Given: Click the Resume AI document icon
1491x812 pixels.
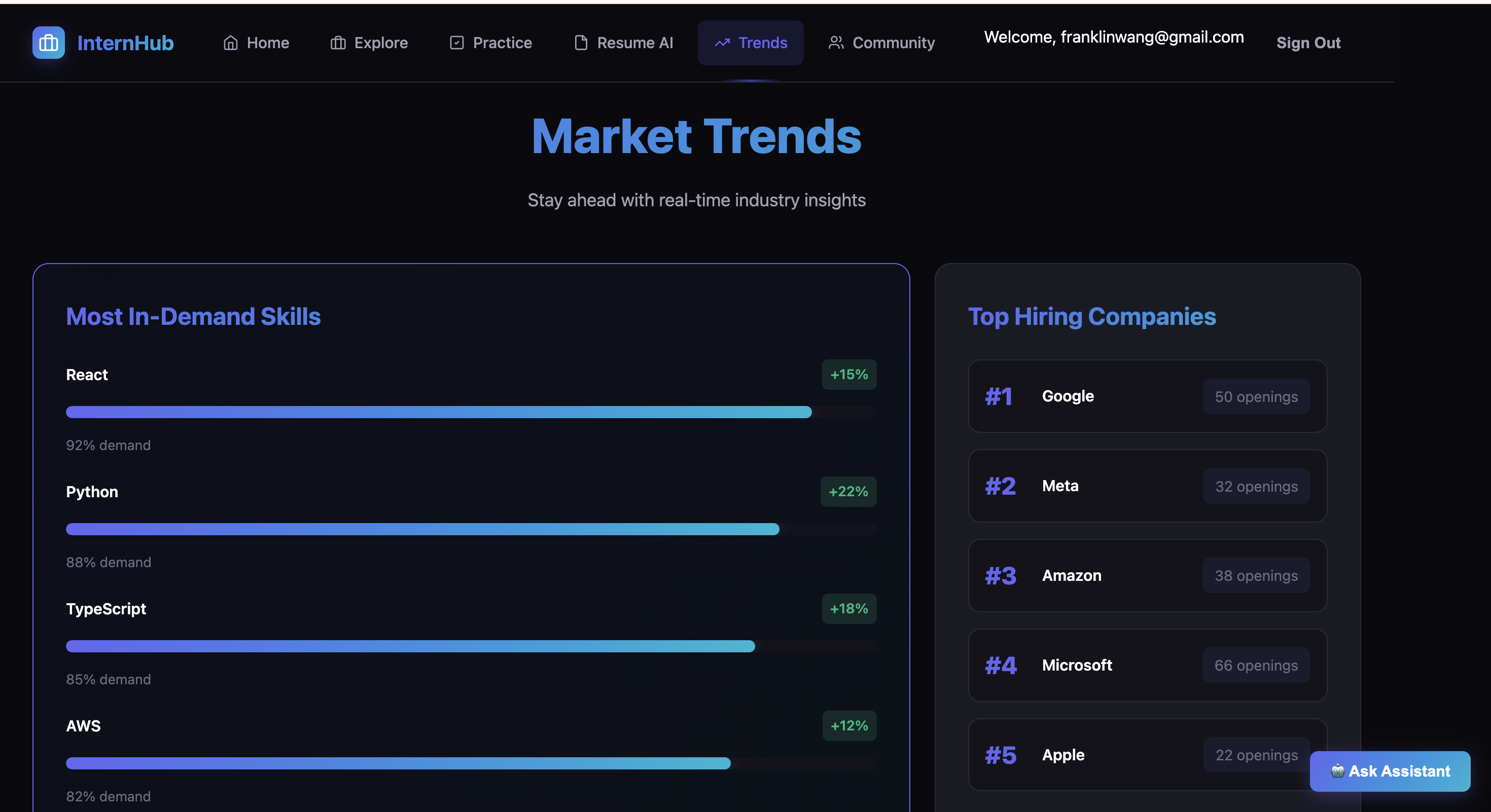Looking at the screenshot, I should [x=581, y=43].
